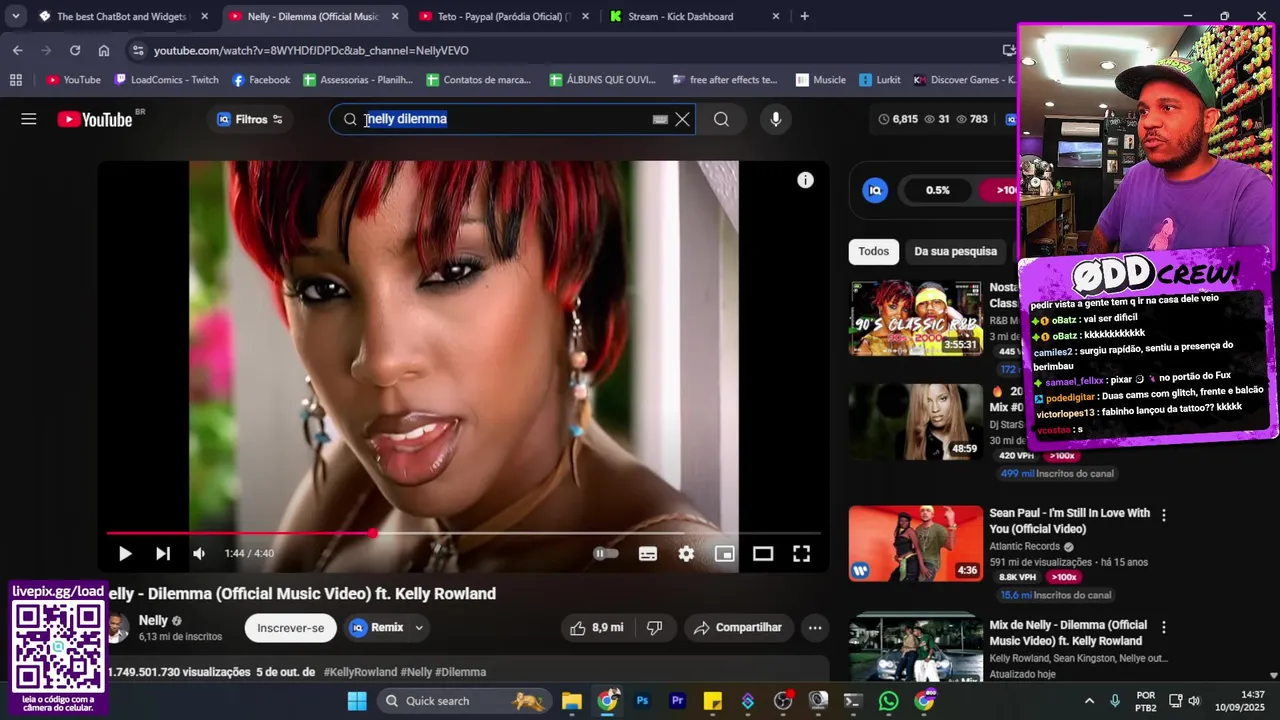Dislike the video

654,627
